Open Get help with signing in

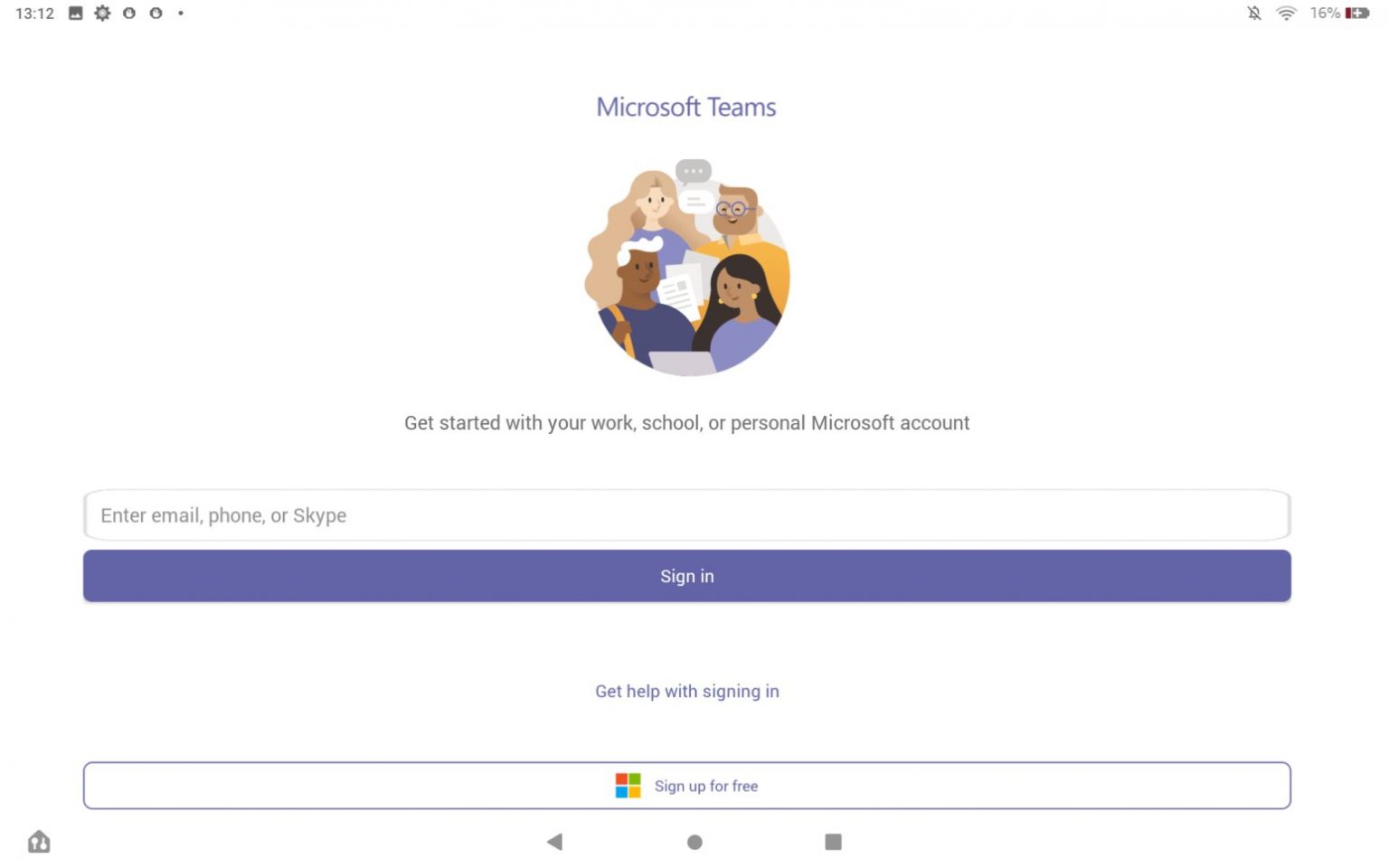click(686, 691)
